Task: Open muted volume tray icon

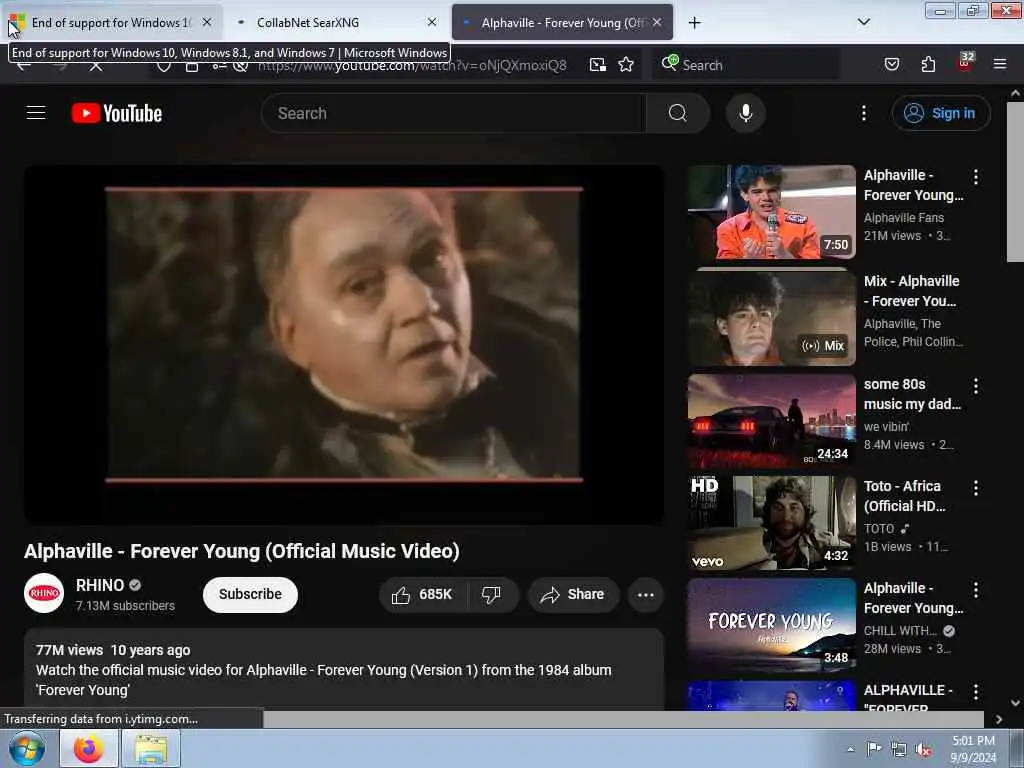Action: click(923, 750)
